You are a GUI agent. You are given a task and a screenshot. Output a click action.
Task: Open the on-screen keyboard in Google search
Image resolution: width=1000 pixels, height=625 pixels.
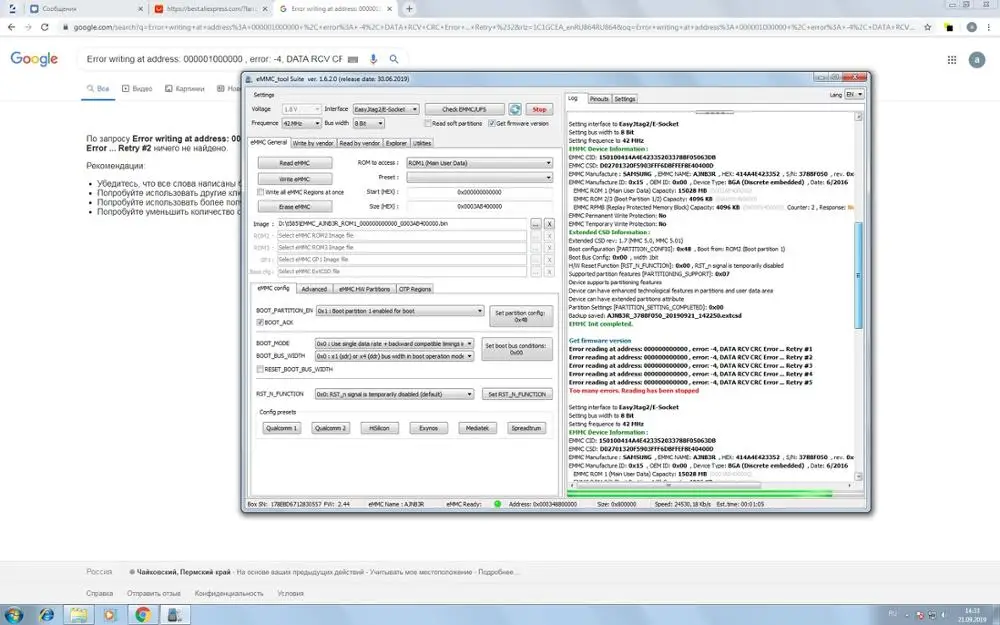click(x=352, y=60)
